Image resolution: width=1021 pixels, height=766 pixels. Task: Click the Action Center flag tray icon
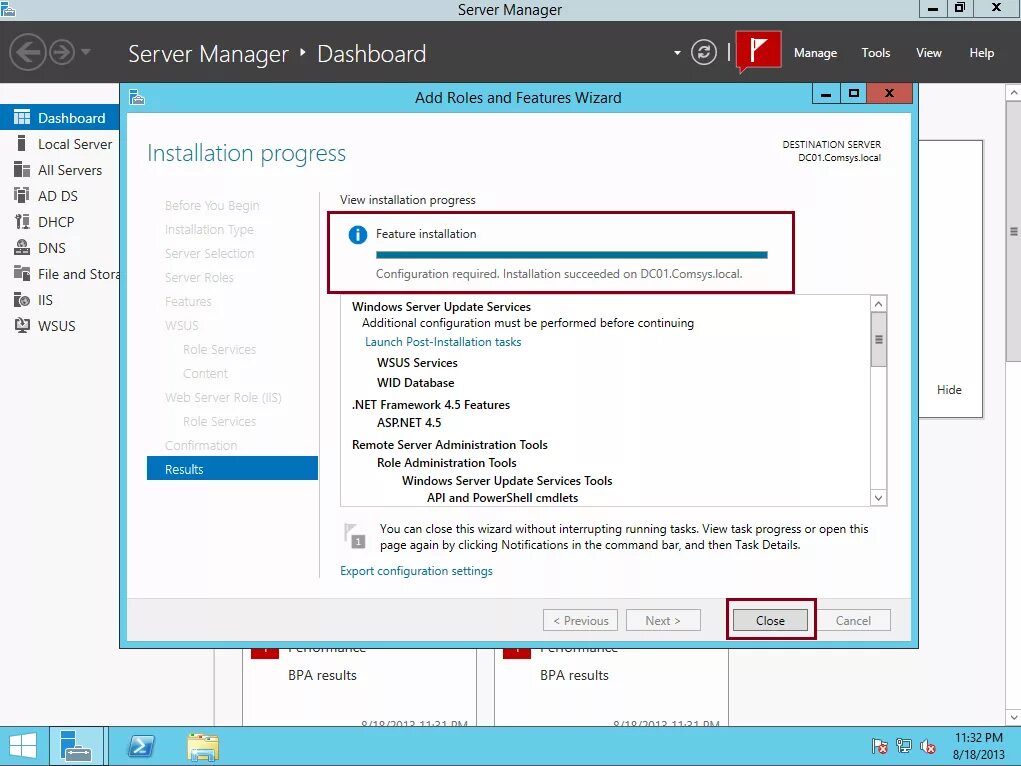(x=879, y=746)
